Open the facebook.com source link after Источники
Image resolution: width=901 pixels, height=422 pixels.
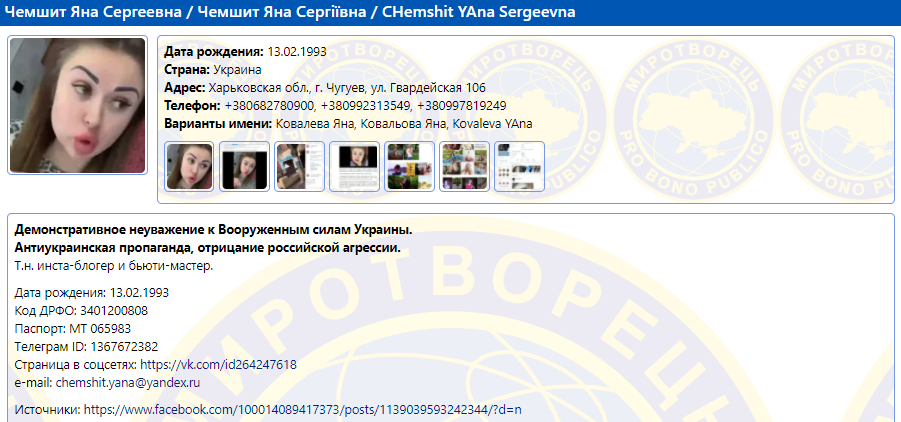(x=303, y=410)
